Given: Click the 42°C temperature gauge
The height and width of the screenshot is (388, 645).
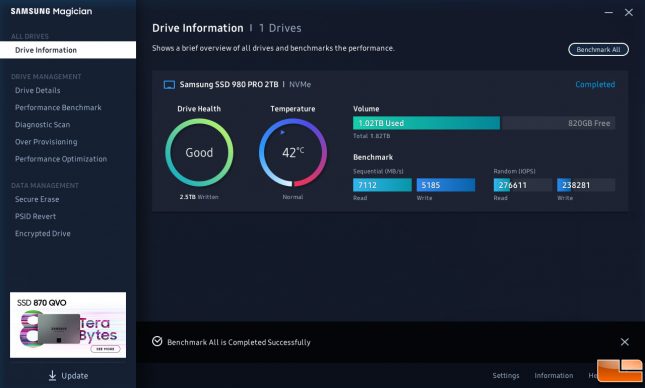Looking at the screenshot, I should (x=293, y=153).
